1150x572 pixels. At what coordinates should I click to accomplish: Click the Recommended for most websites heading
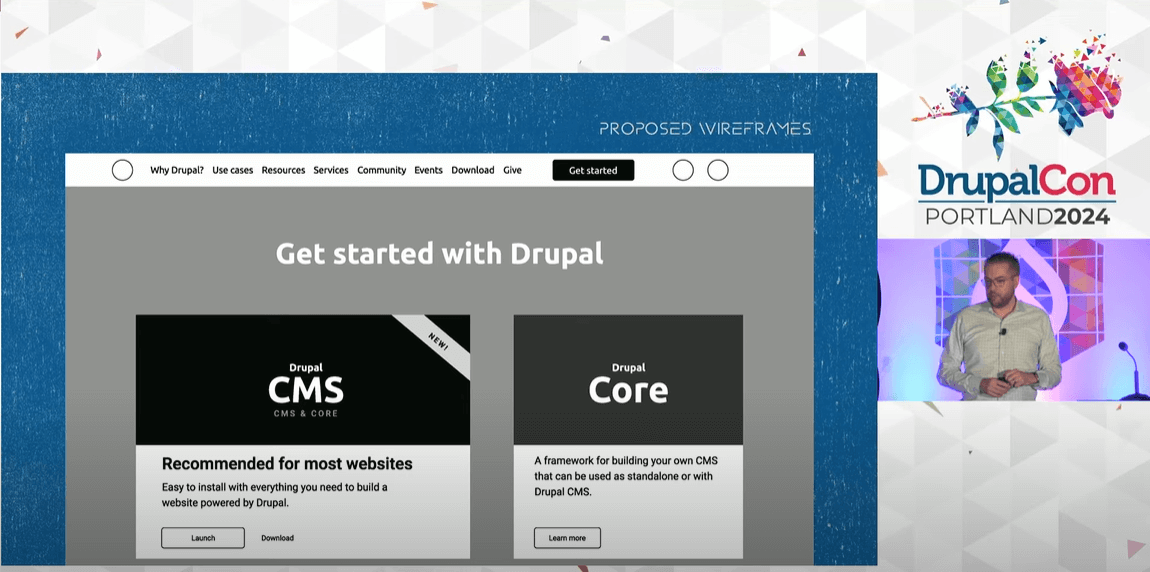(287, 463)
